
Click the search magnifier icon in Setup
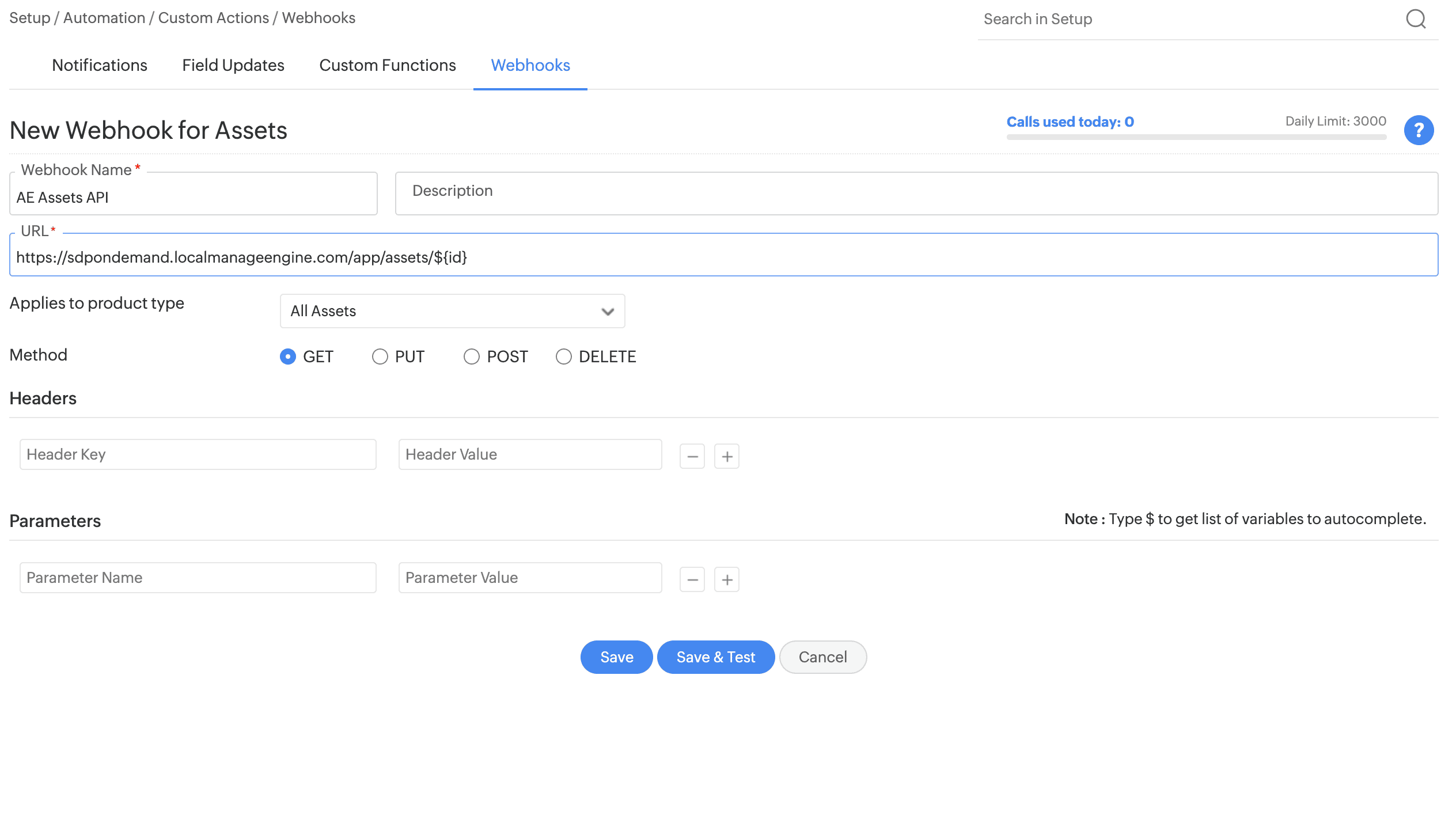[1416, 19]
